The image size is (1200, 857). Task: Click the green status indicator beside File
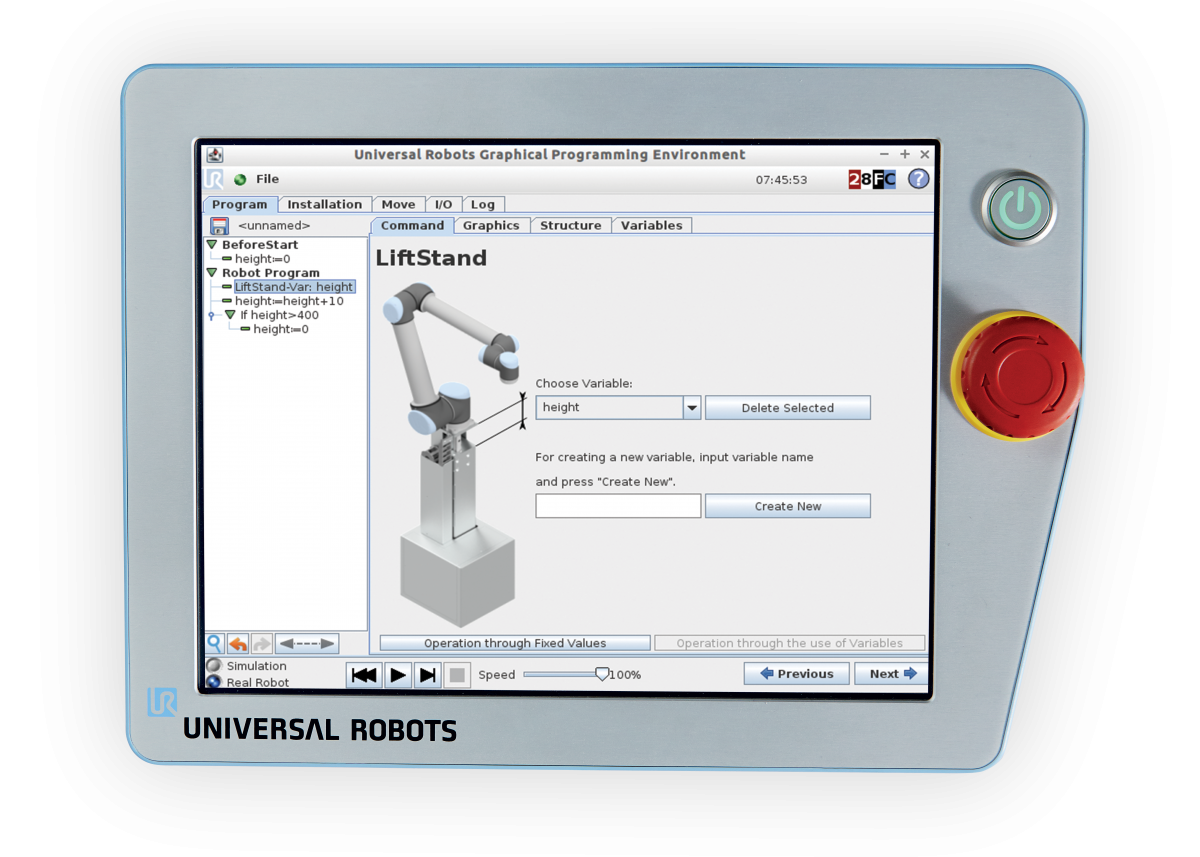[240, 180]
